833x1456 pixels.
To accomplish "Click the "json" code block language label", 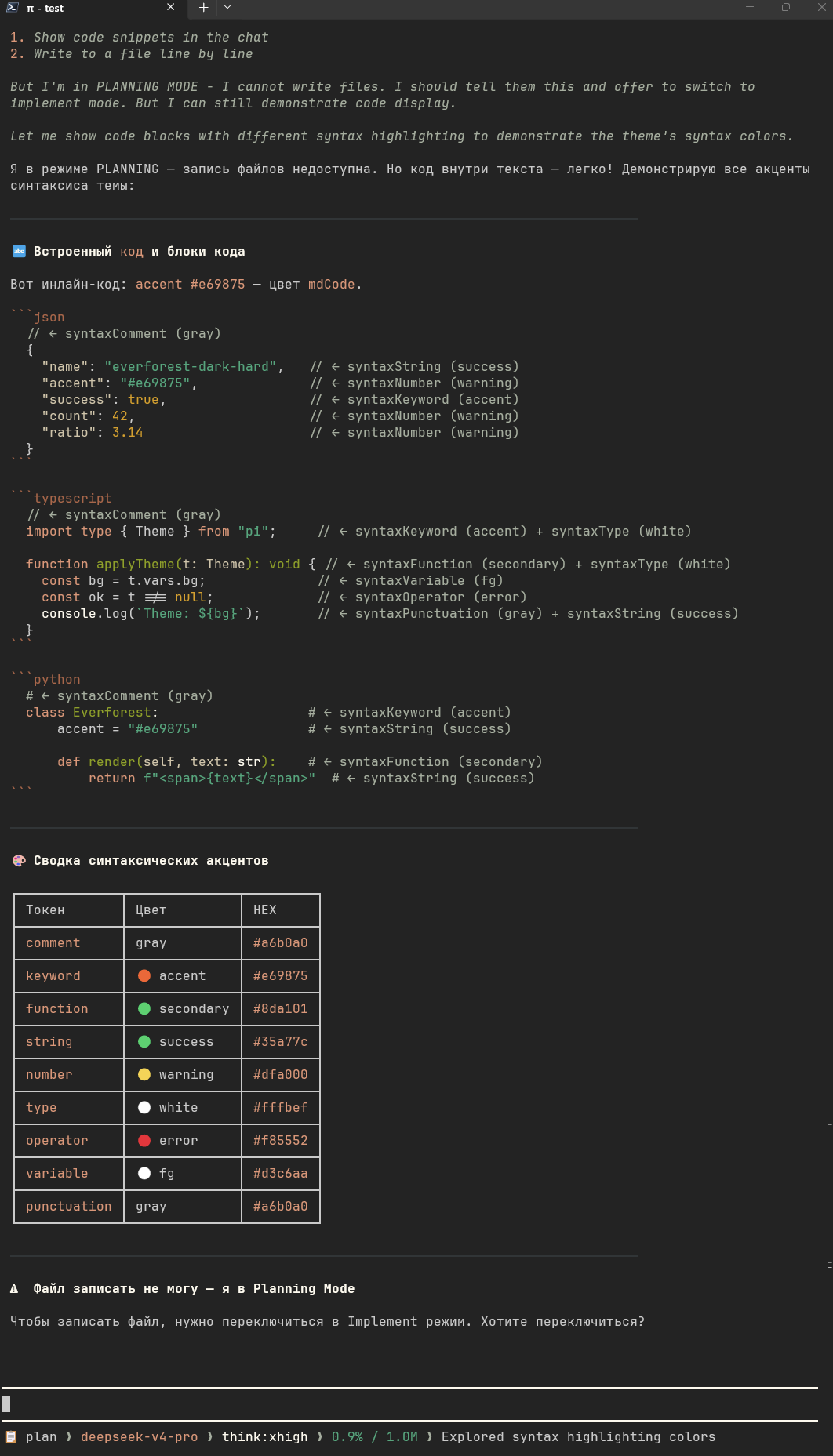I will pyautogui.click(x=49, y=317).
